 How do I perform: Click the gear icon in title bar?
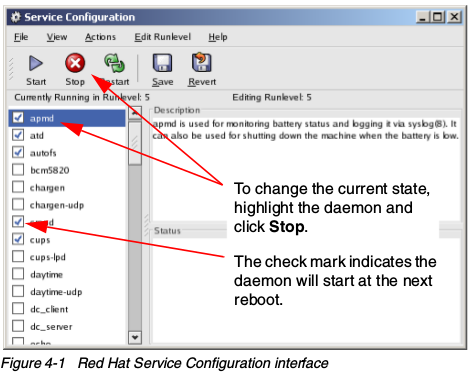(15, 17)
